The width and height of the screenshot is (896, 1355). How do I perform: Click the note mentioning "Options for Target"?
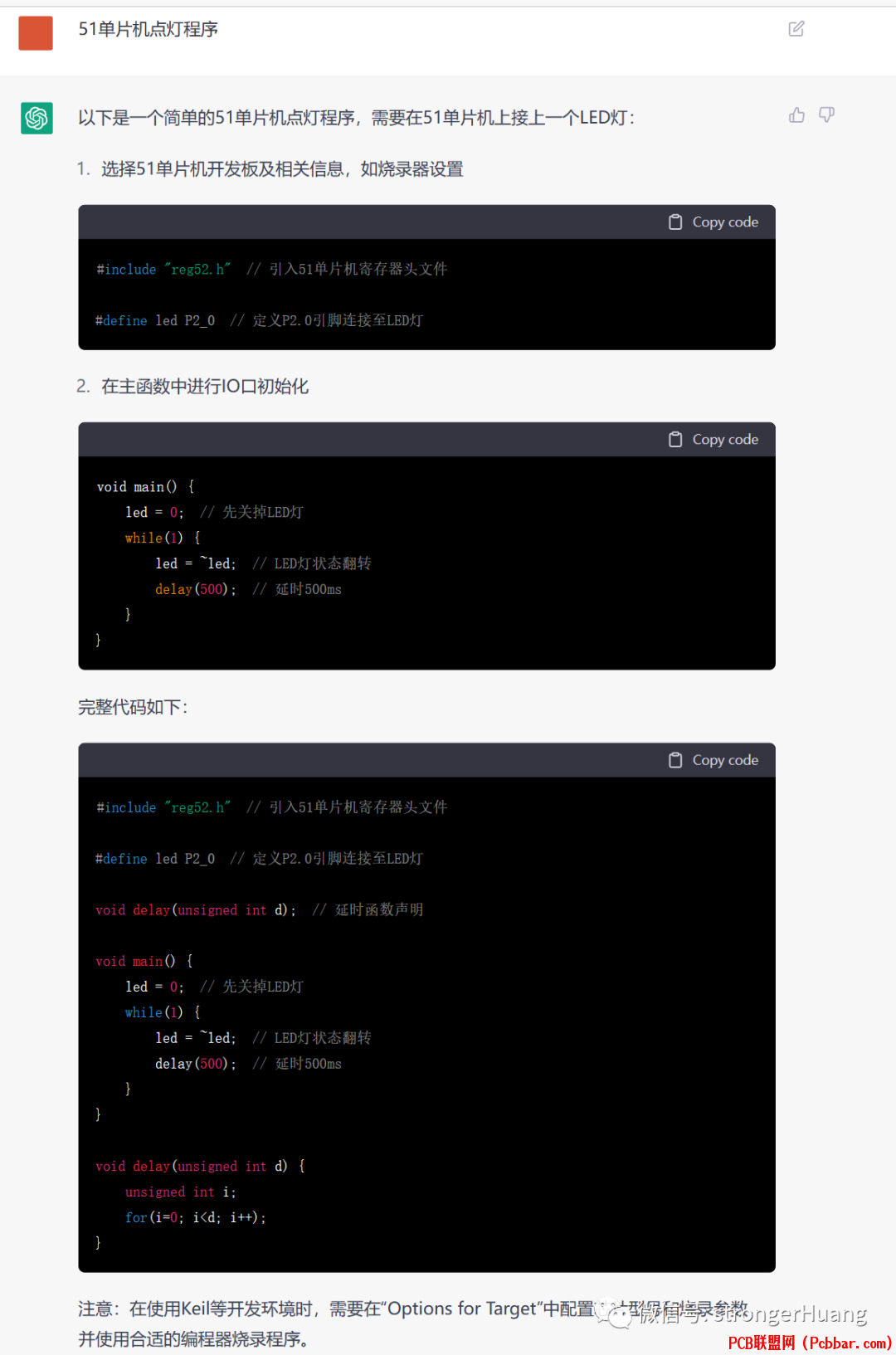413,1309
